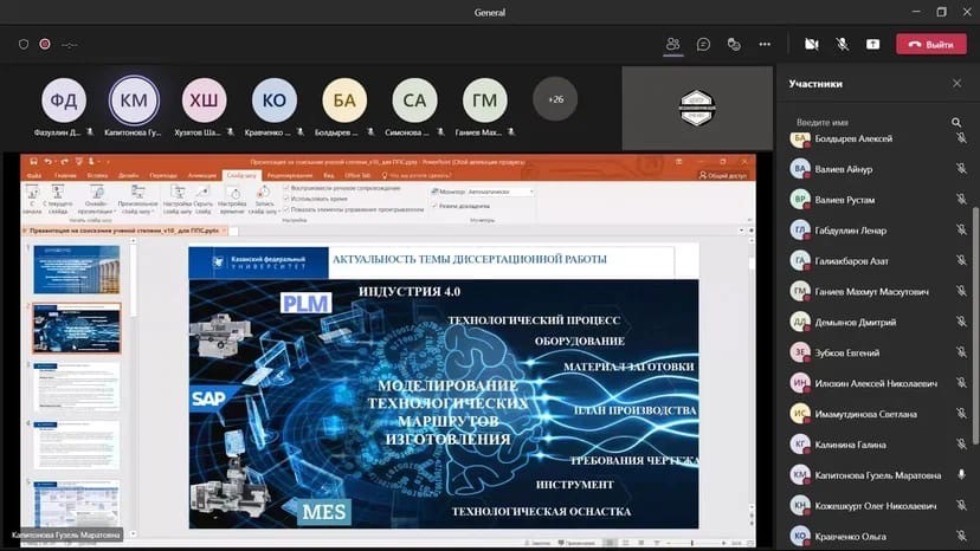This screenshot has width=980, height=551.
Task: Click the recording indicator icon at top left
Action: [x=45, y=44]
